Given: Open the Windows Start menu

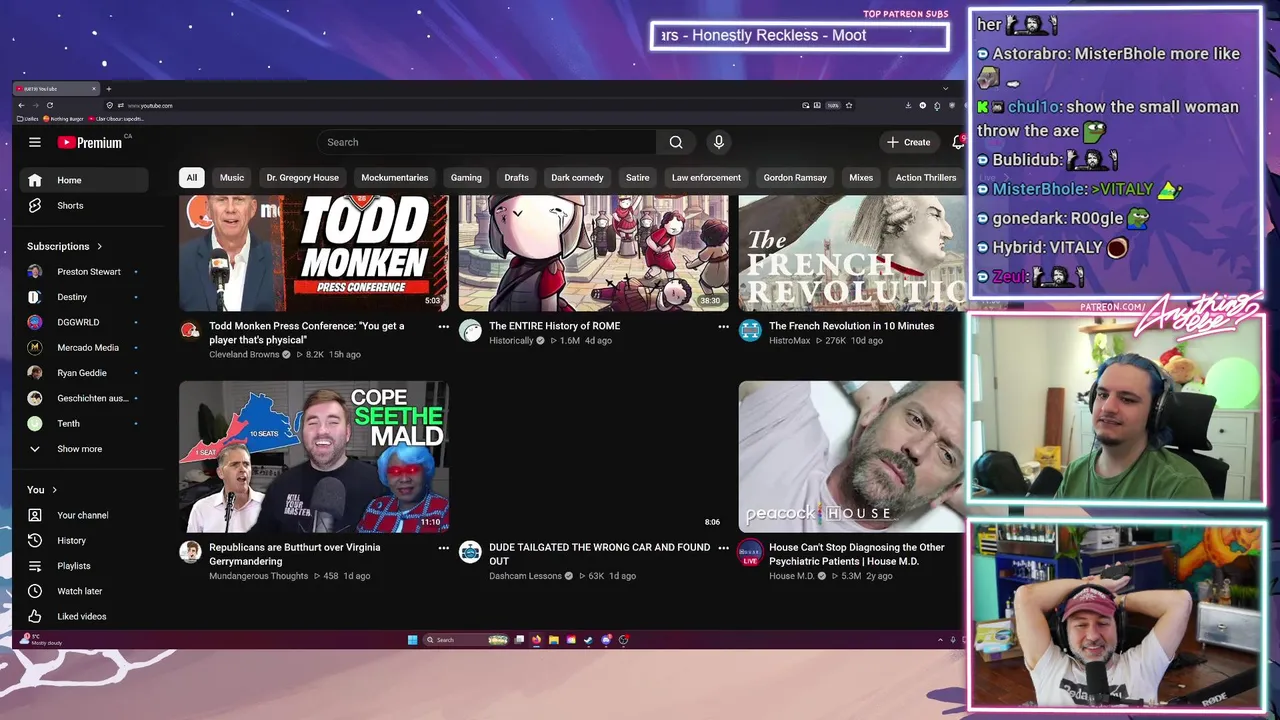Looking at the screenshot, I should 412,640.
